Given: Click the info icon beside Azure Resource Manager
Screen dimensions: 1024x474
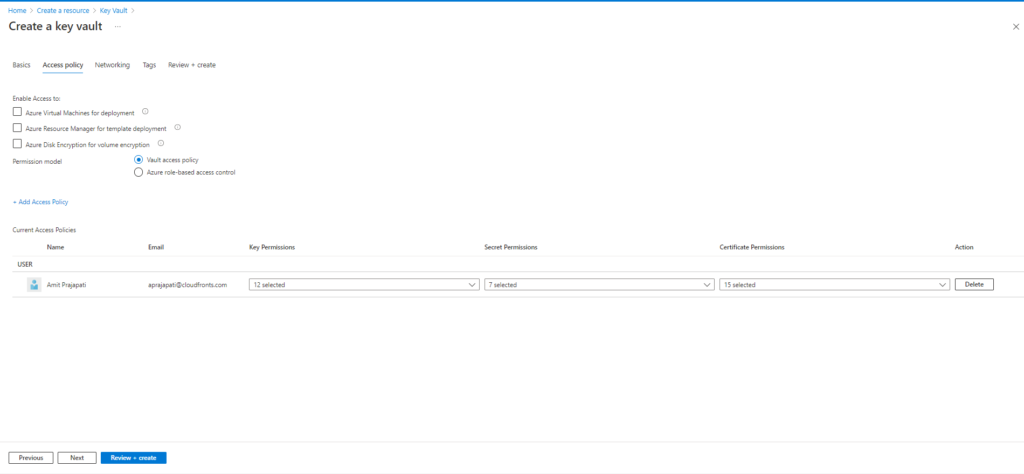Looking at the screenshot, I should click(x=177, y=127).
